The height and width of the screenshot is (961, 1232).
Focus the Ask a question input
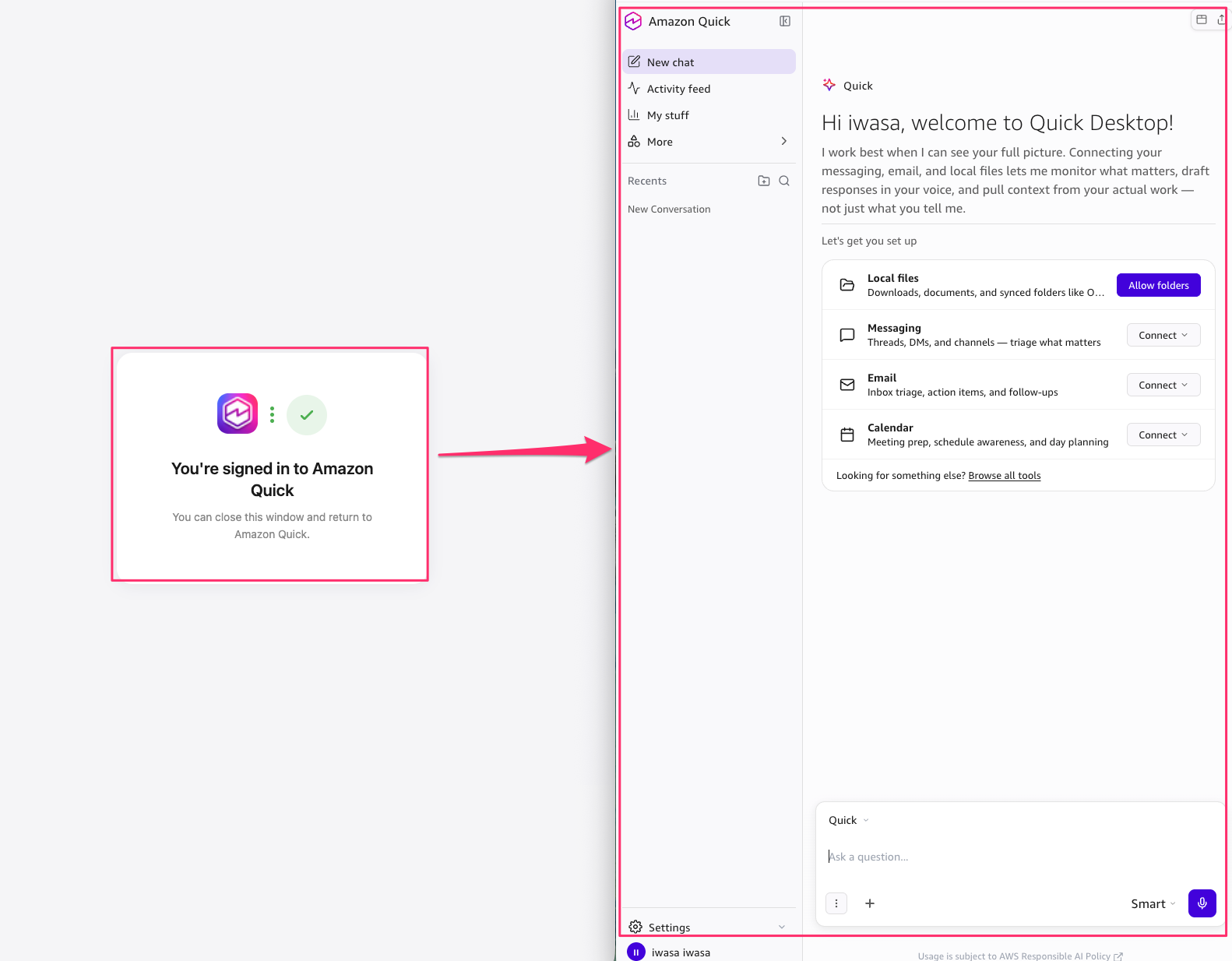coord(1020,857)
